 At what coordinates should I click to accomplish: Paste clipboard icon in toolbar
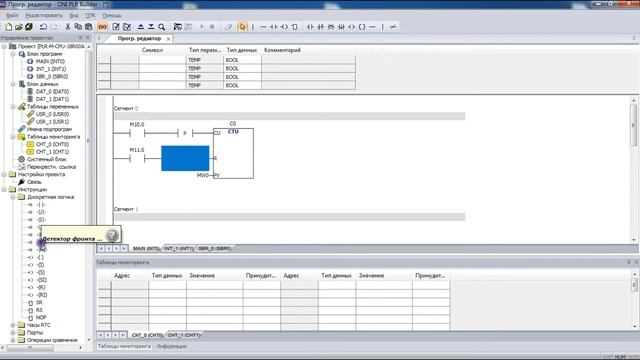(89, 27)
